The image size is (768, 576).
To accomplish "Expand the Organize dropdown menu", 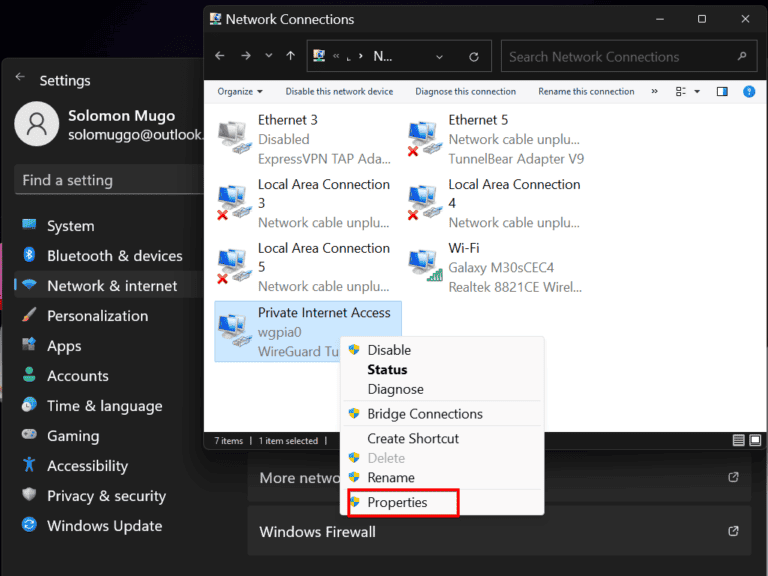I will pos(240,91).
